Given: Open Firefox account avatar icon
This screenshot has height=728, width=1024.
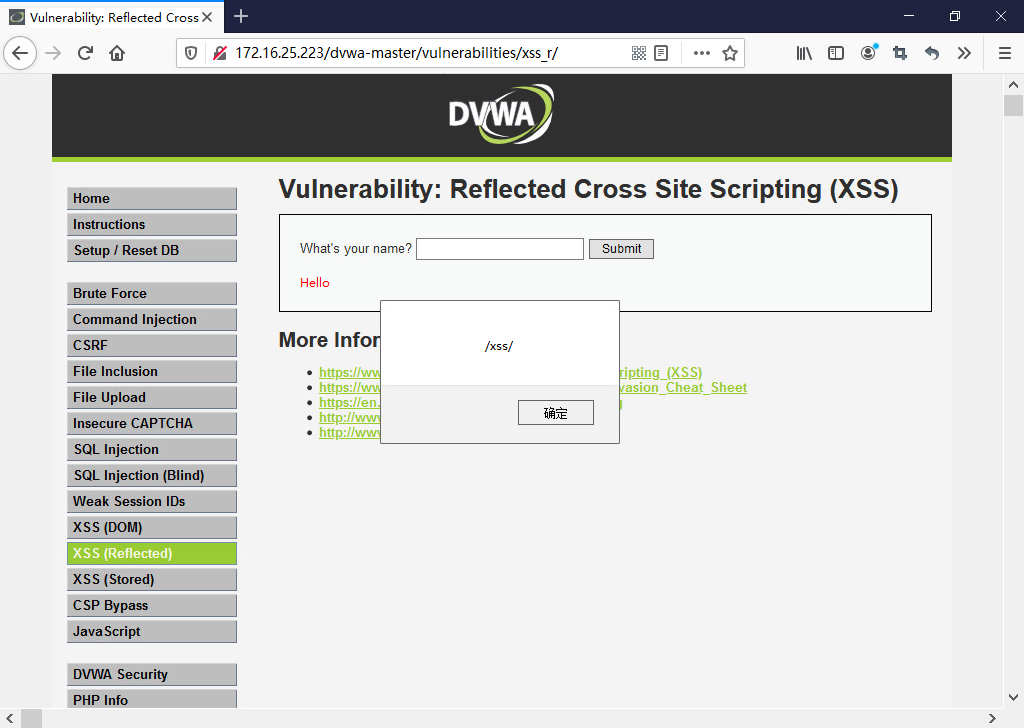Looking at the screenshot, I should pos(868,53).
